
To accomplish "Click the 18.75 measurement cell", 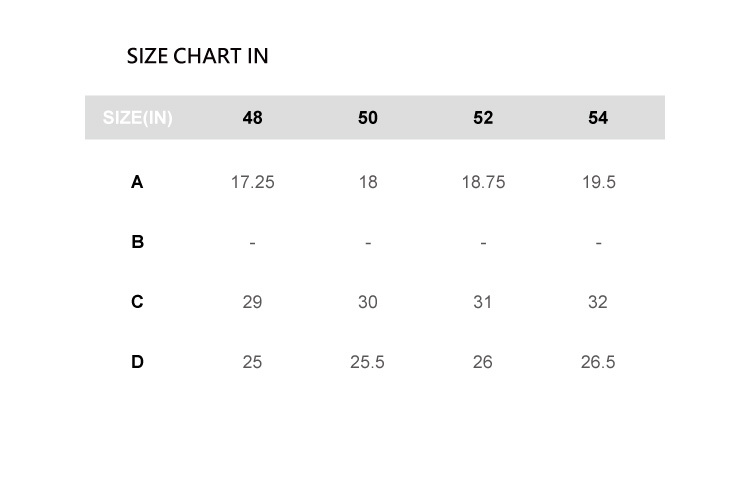I will 483,182.
